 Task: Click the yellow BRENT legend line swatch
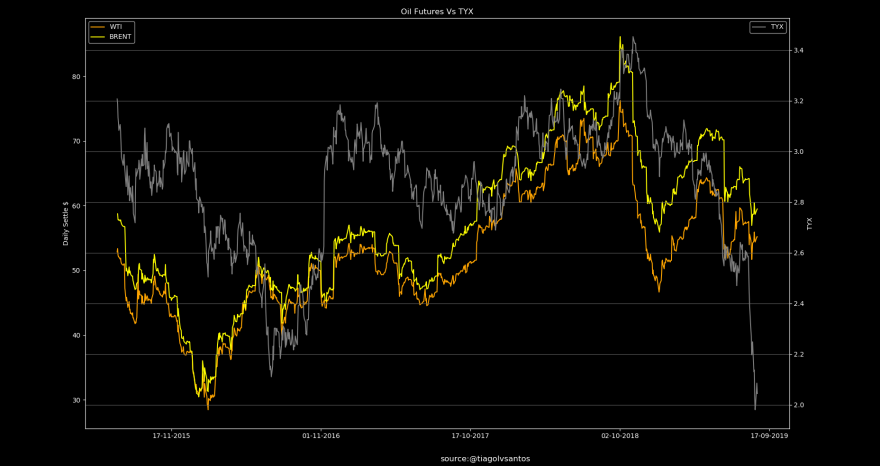[98, 36]
